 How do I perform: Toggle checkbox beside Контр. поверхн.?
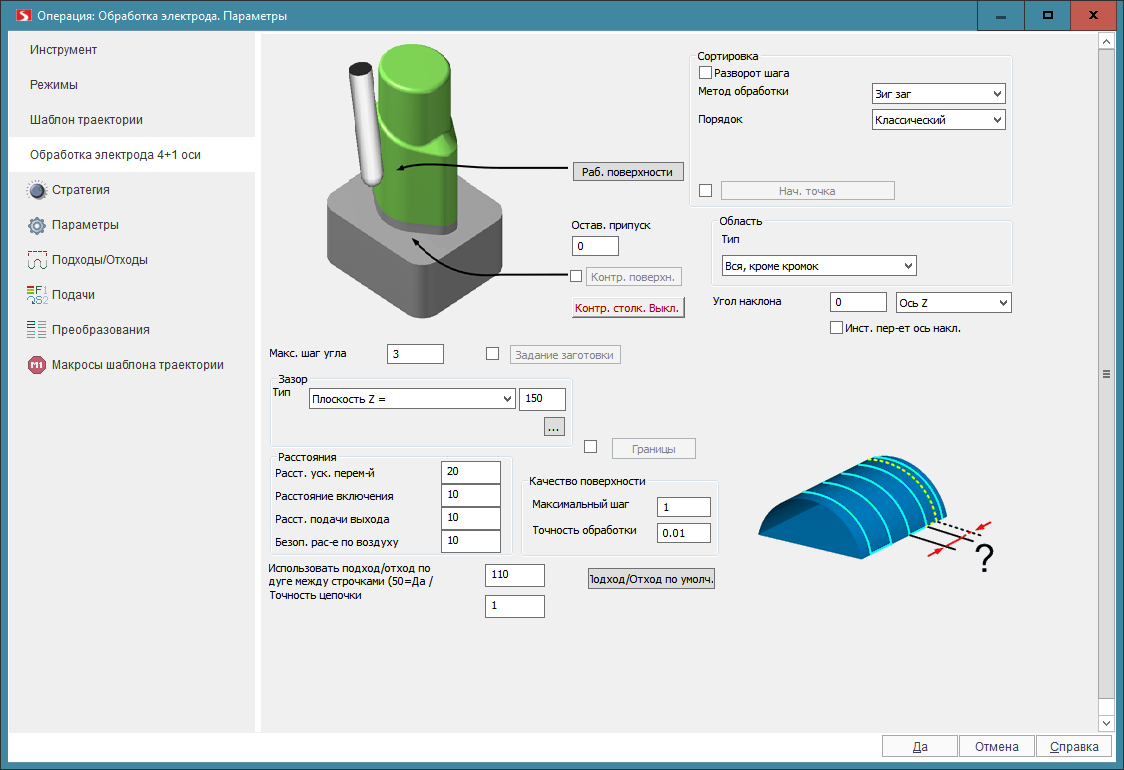576,276
